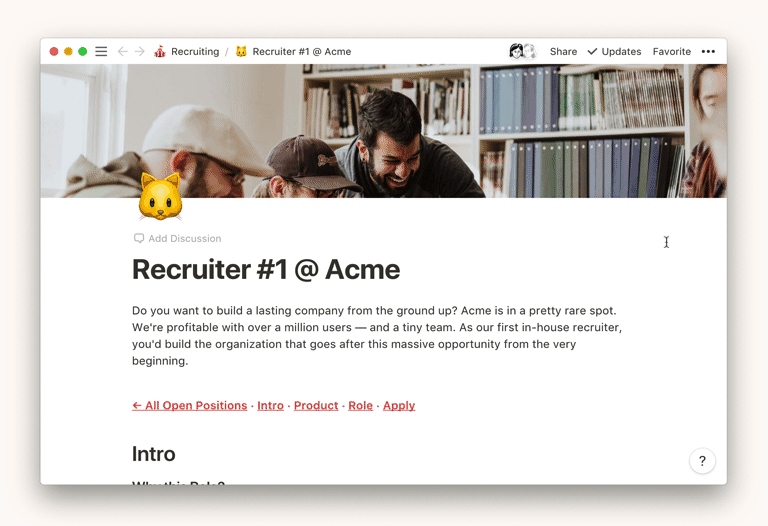This screenshot has height=526, width=768.
Task: Open the three-dot page options menu
Action: coord(708,51)
